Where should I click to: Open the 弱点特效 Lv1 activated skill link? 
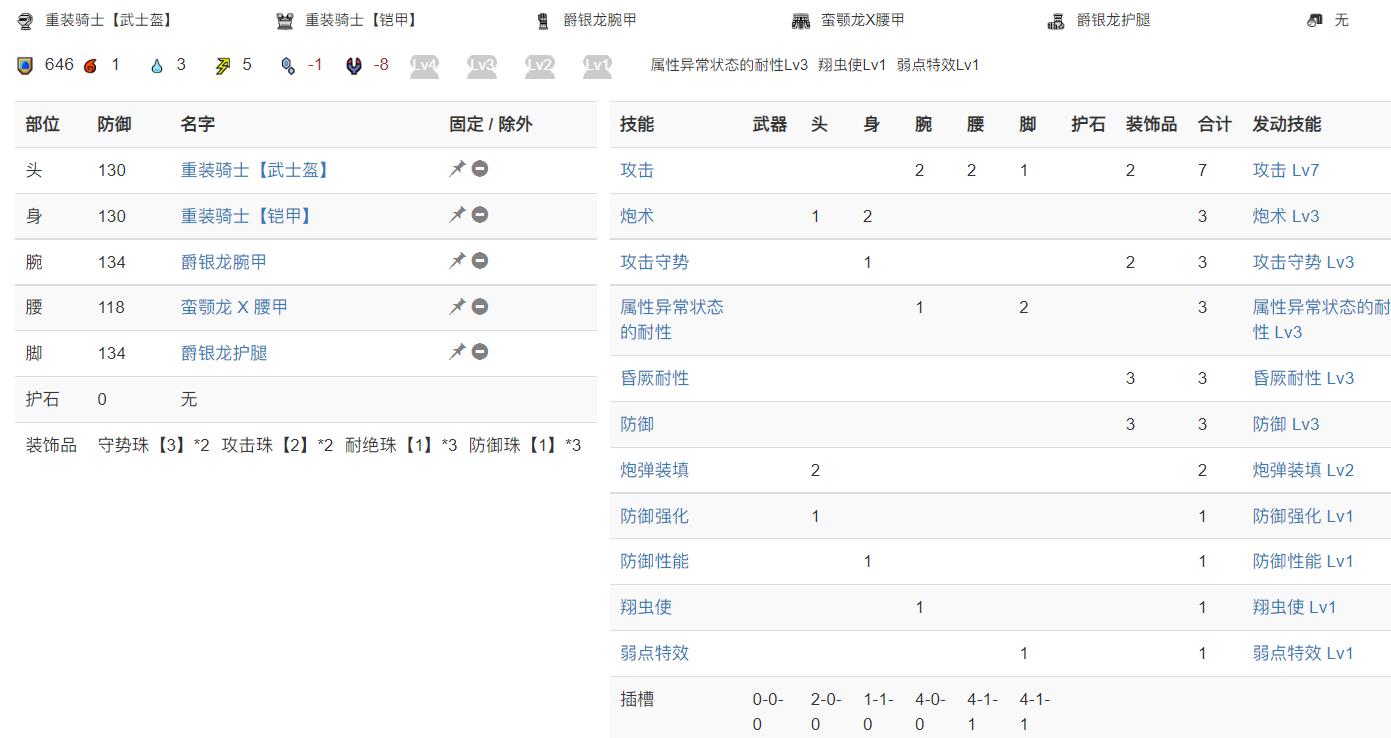tap(1303, 653)
